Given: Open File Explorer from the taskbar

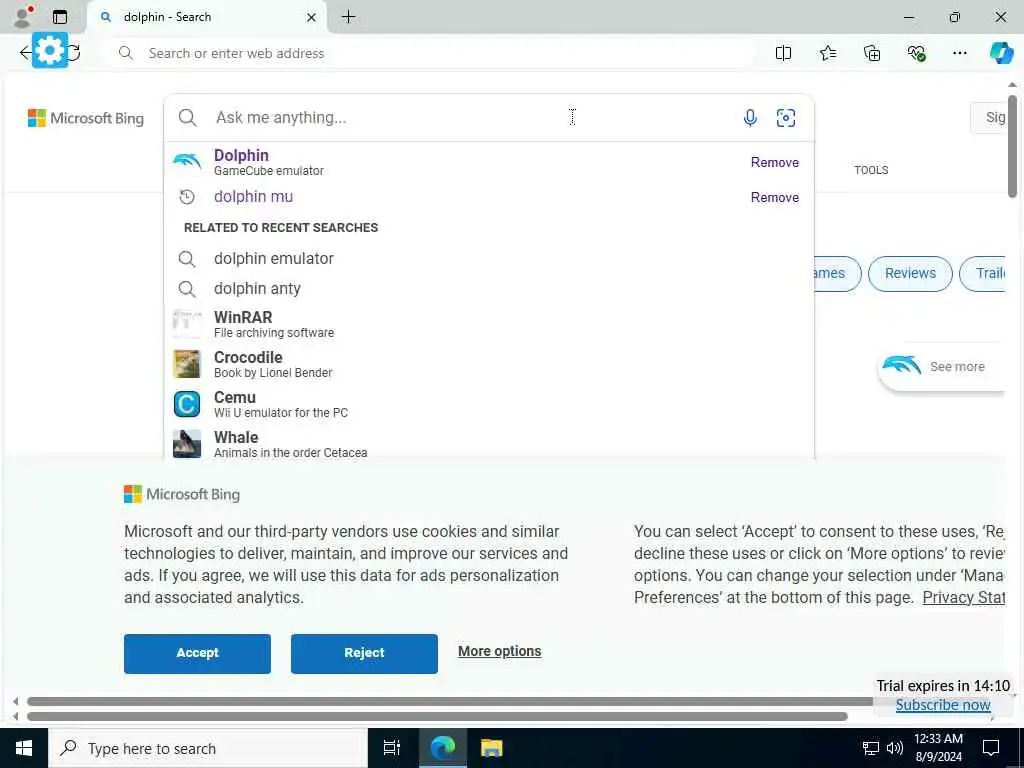Looking at the screenshot, I should coord(491,748).
